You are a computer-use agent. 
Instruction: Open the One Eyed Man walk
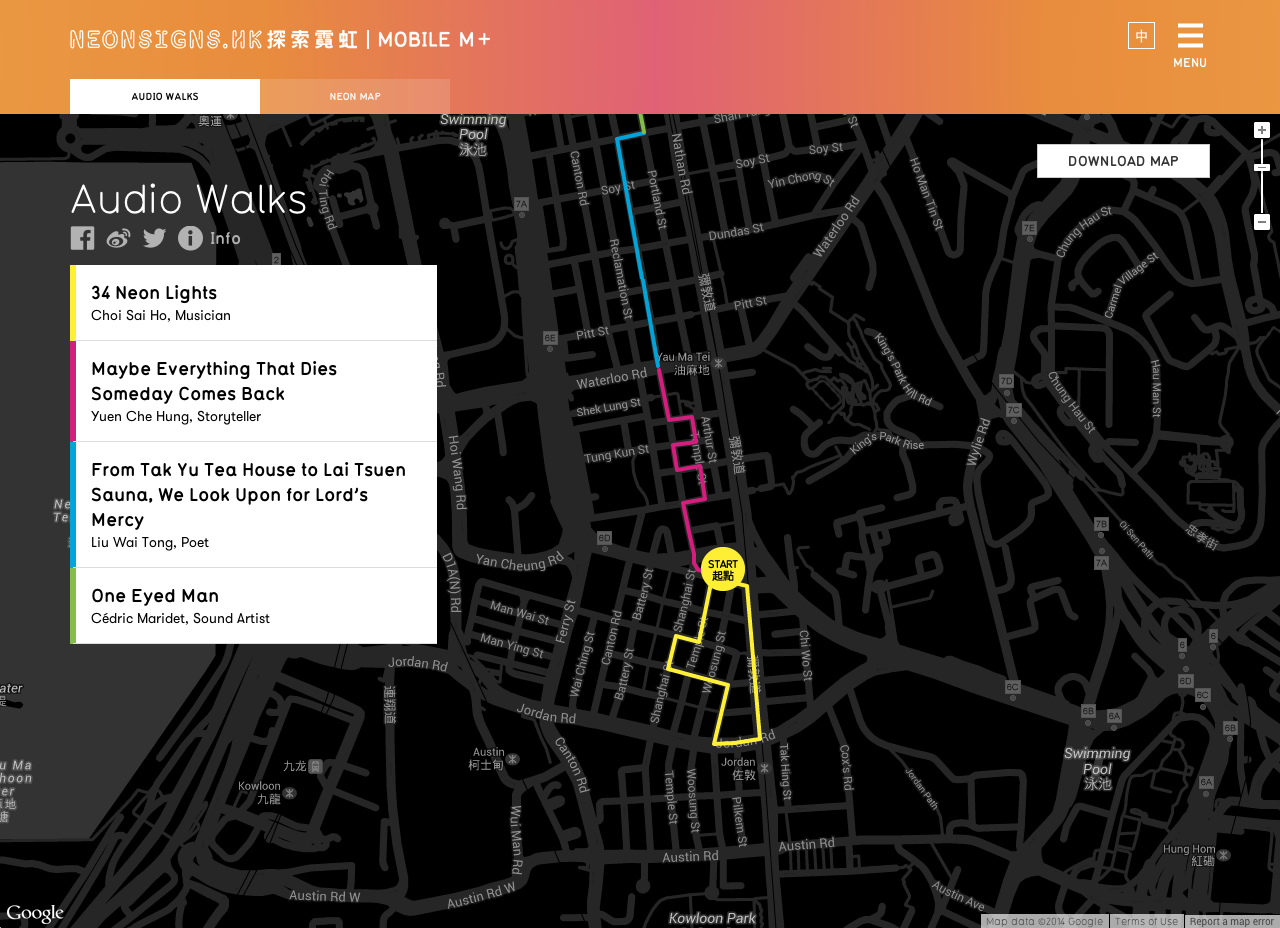click(254, 606)
